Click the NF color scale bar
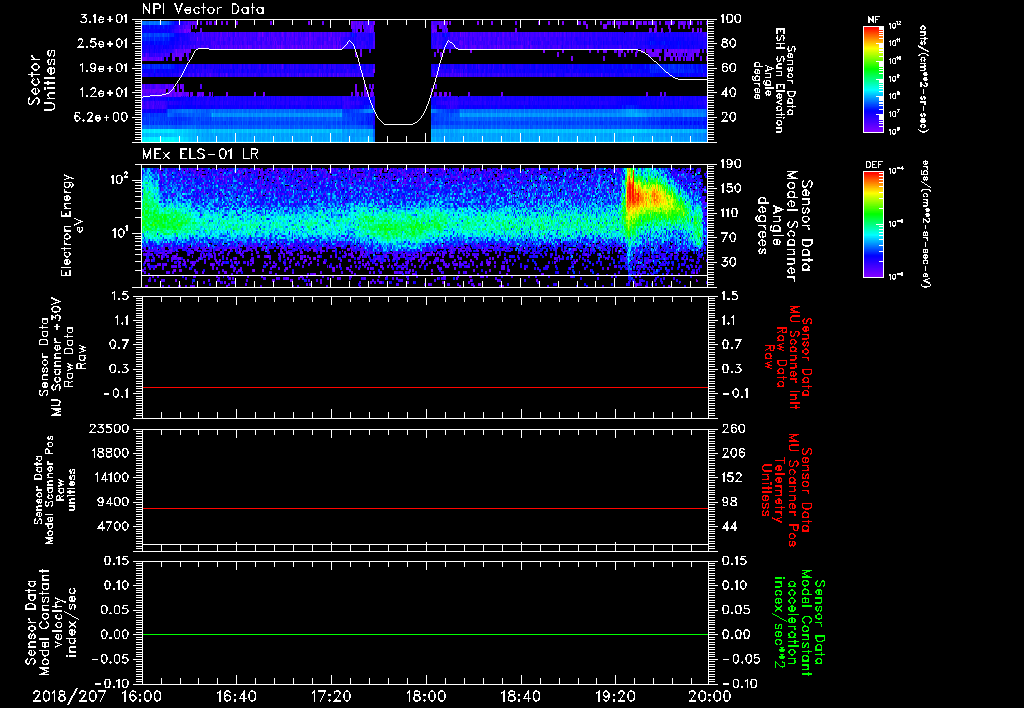1024x708 pixels. [x=874, y=78]
